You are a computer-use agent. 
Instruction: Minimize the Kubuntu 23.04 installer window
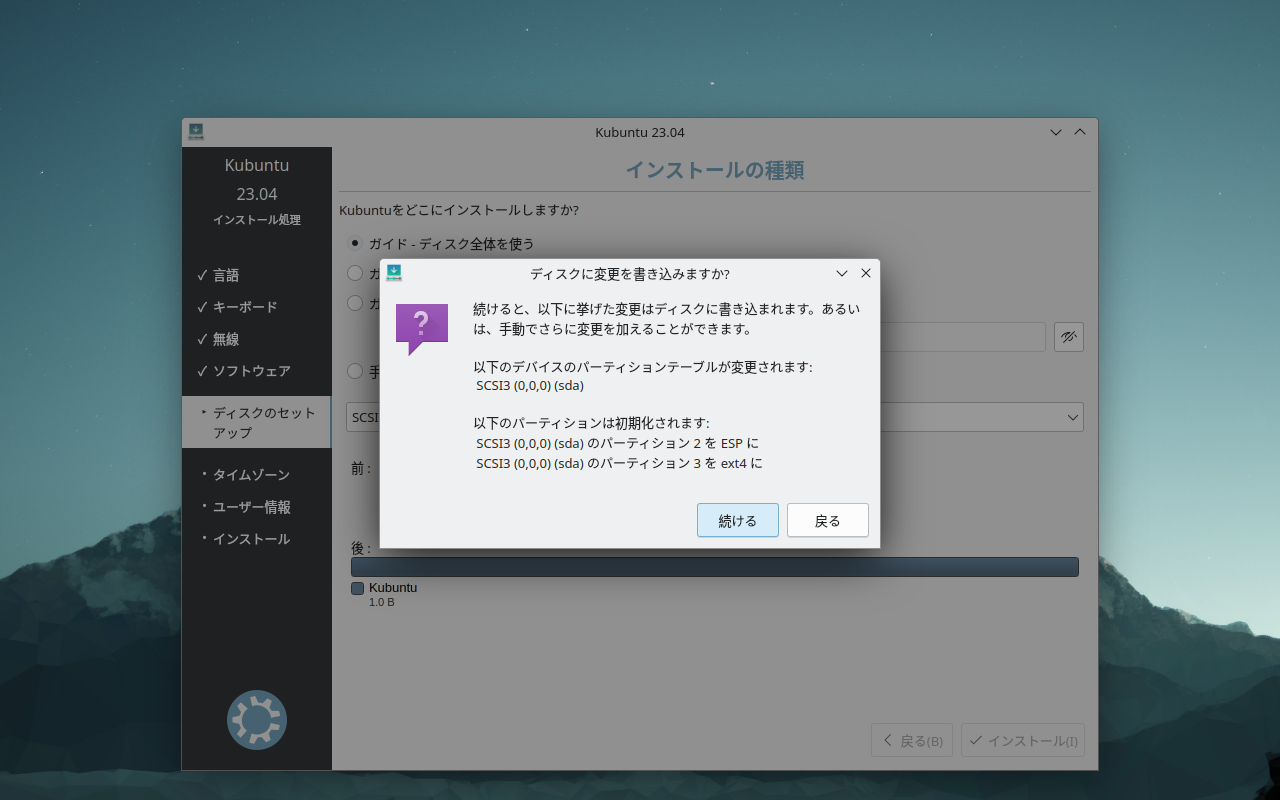[1056, 132]
